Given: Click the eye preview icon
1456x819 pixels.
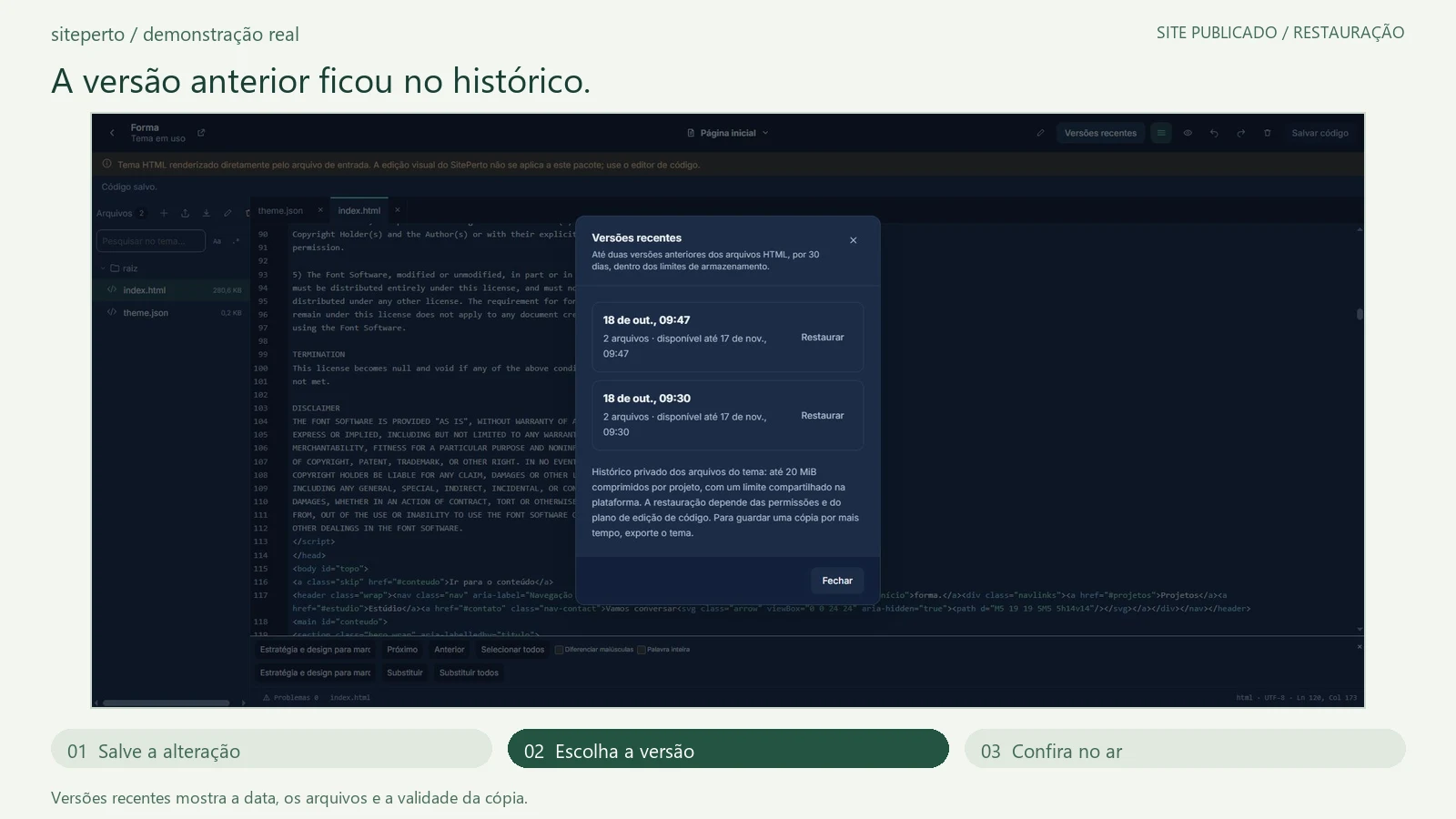Looking at the screenshot, I should (1188, 133).
